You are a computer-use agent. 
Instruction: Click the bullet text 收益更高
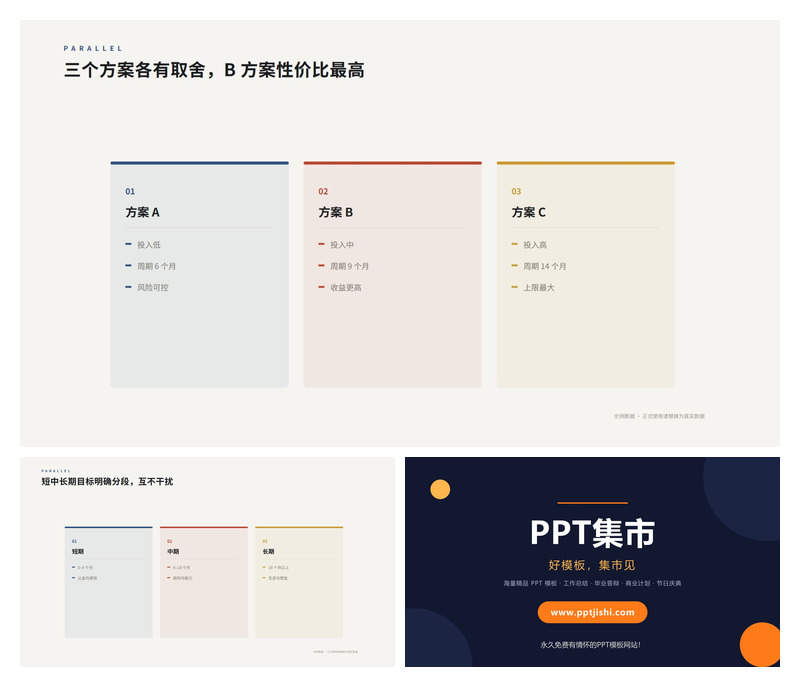346,288
